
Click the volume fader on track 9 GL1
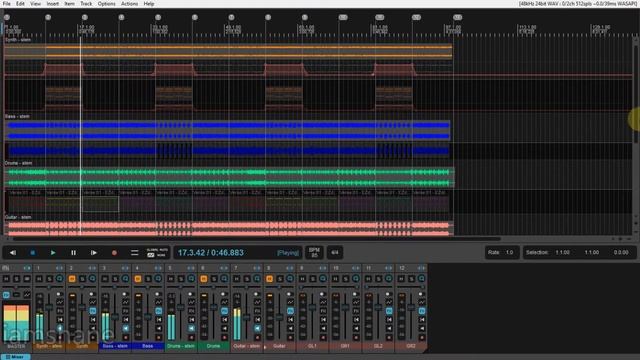[312, 308]
